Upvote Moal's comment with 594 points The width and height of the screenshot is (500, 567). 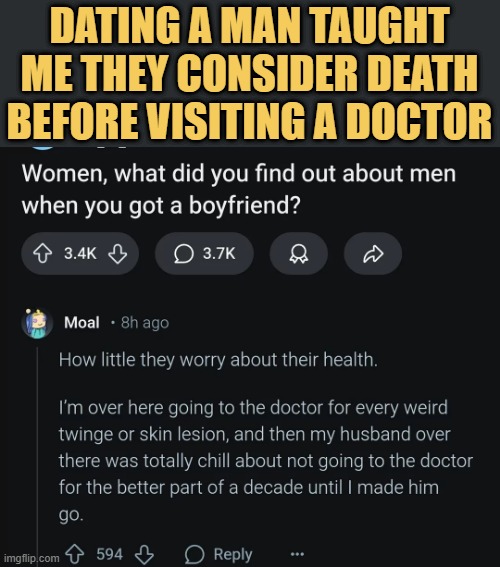74,554
